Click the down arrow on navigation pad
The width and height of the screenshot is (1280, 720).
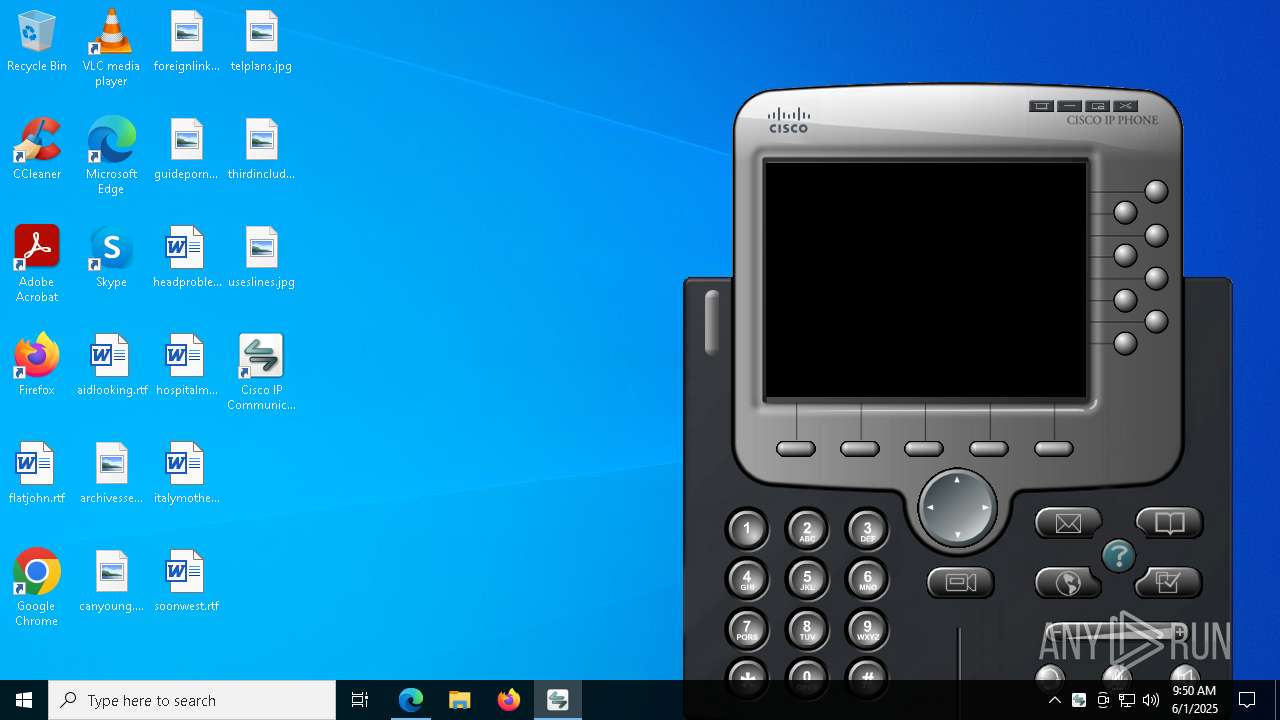point(957,536)
